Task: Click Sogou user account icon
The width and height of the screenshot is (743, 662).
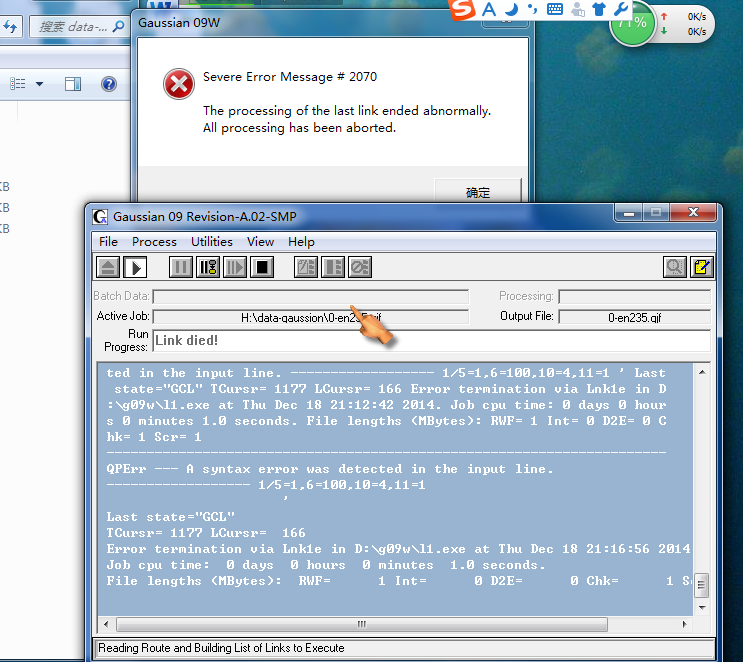Action: (578, 9)
